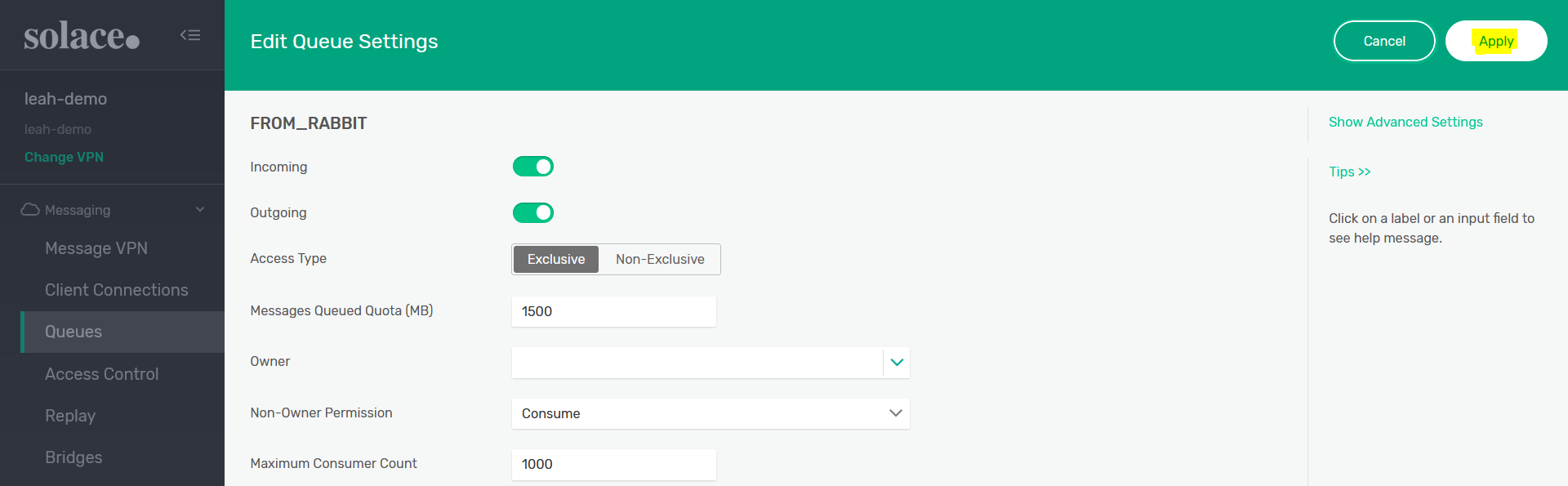1568x486 pixels.
Task: Open the Replay section
Action: pos(70,416)
